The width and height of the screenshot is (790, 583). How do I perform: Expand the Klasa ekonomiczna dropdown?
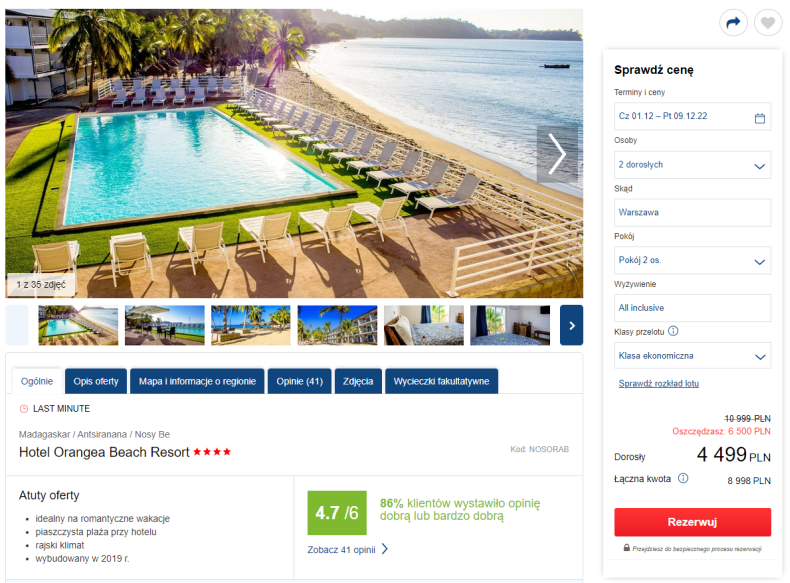(692, 356)
